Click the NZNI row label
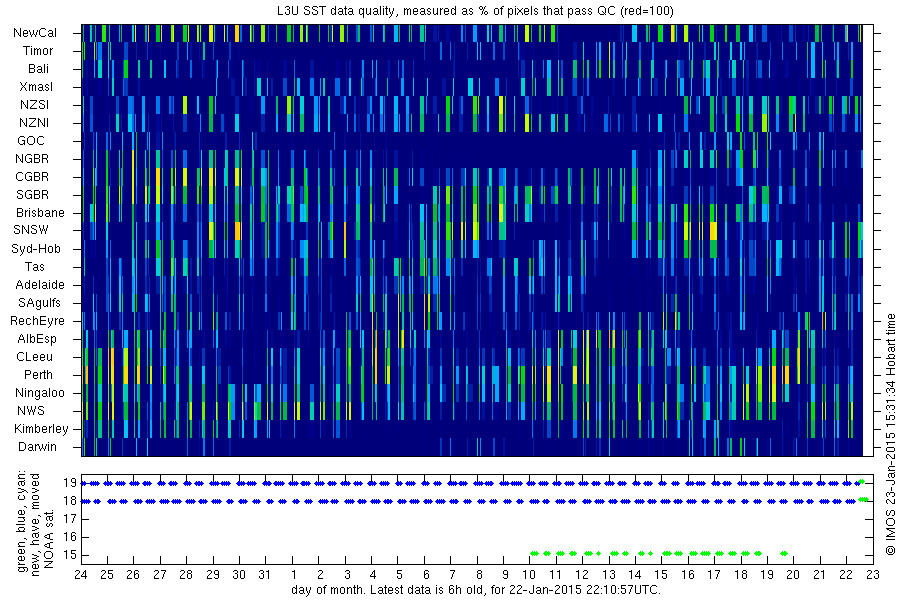This screenshot has height=600, width=900. coord(34,122)
